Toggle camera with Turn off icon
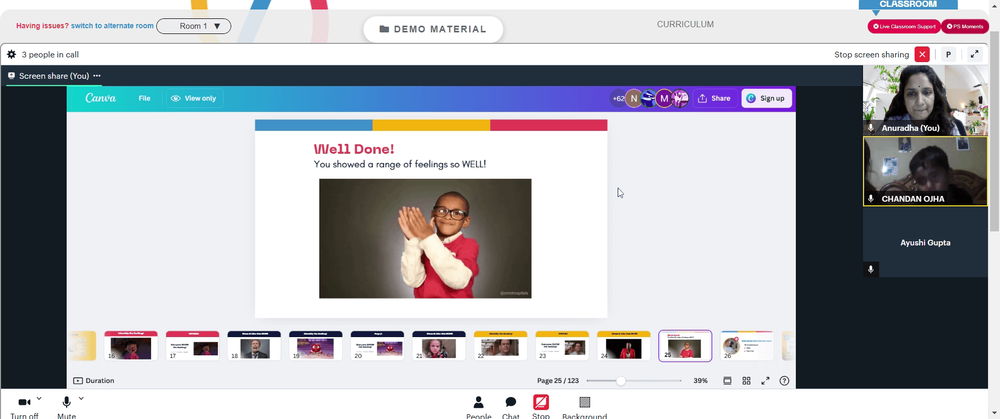The height and width of the screenshot is (419, 1000). point(24,402)
